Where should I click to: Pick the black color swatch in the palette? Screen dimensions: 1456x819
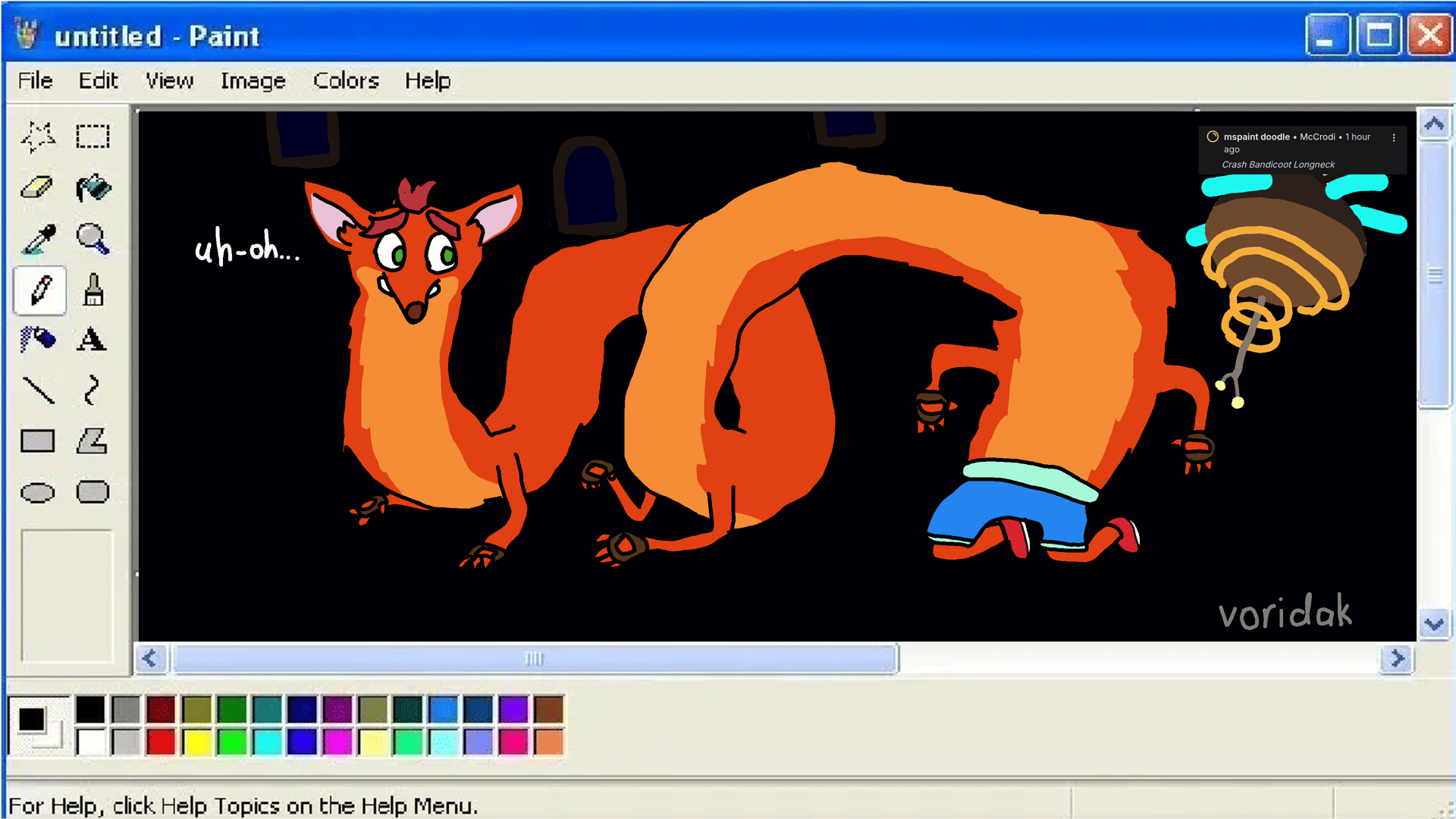(x=90, y=710)
